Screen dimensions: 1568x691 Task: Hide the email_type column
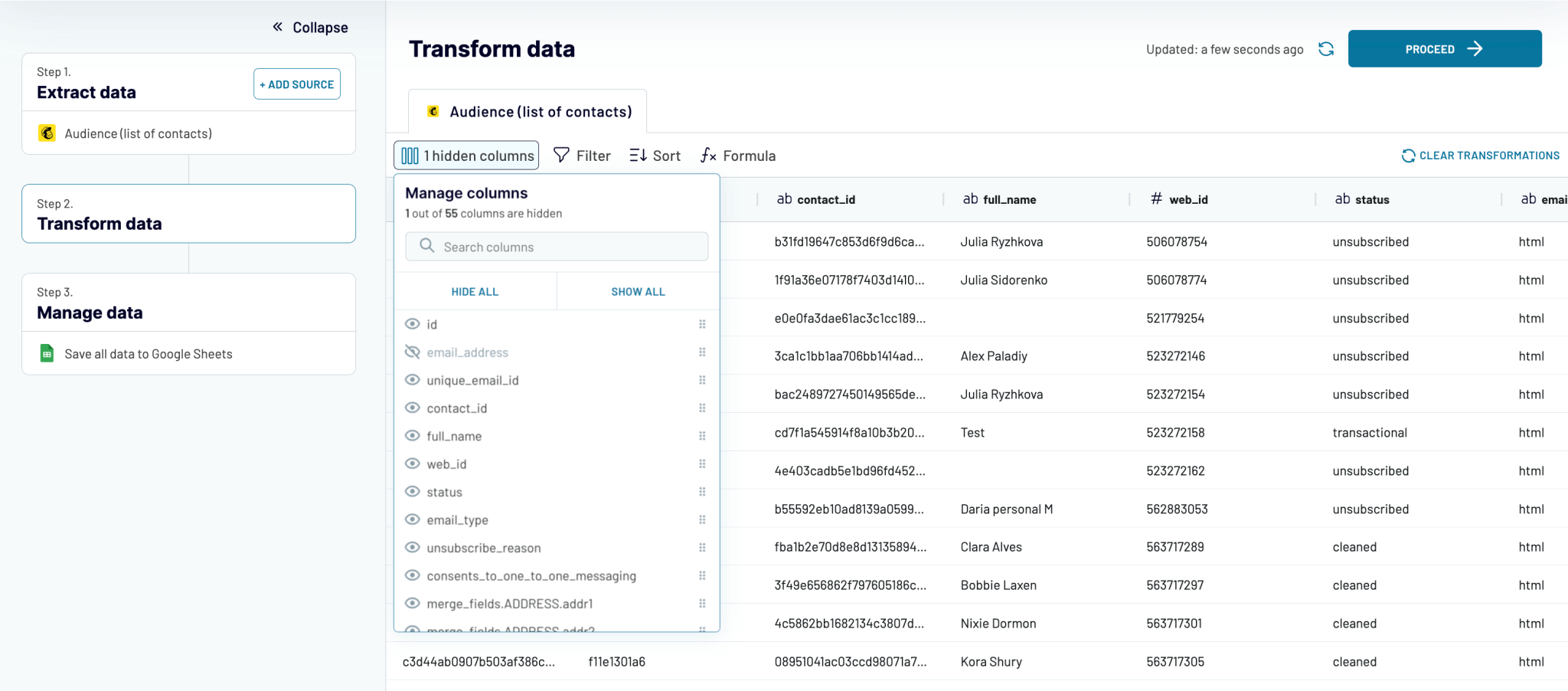point(412,519)
